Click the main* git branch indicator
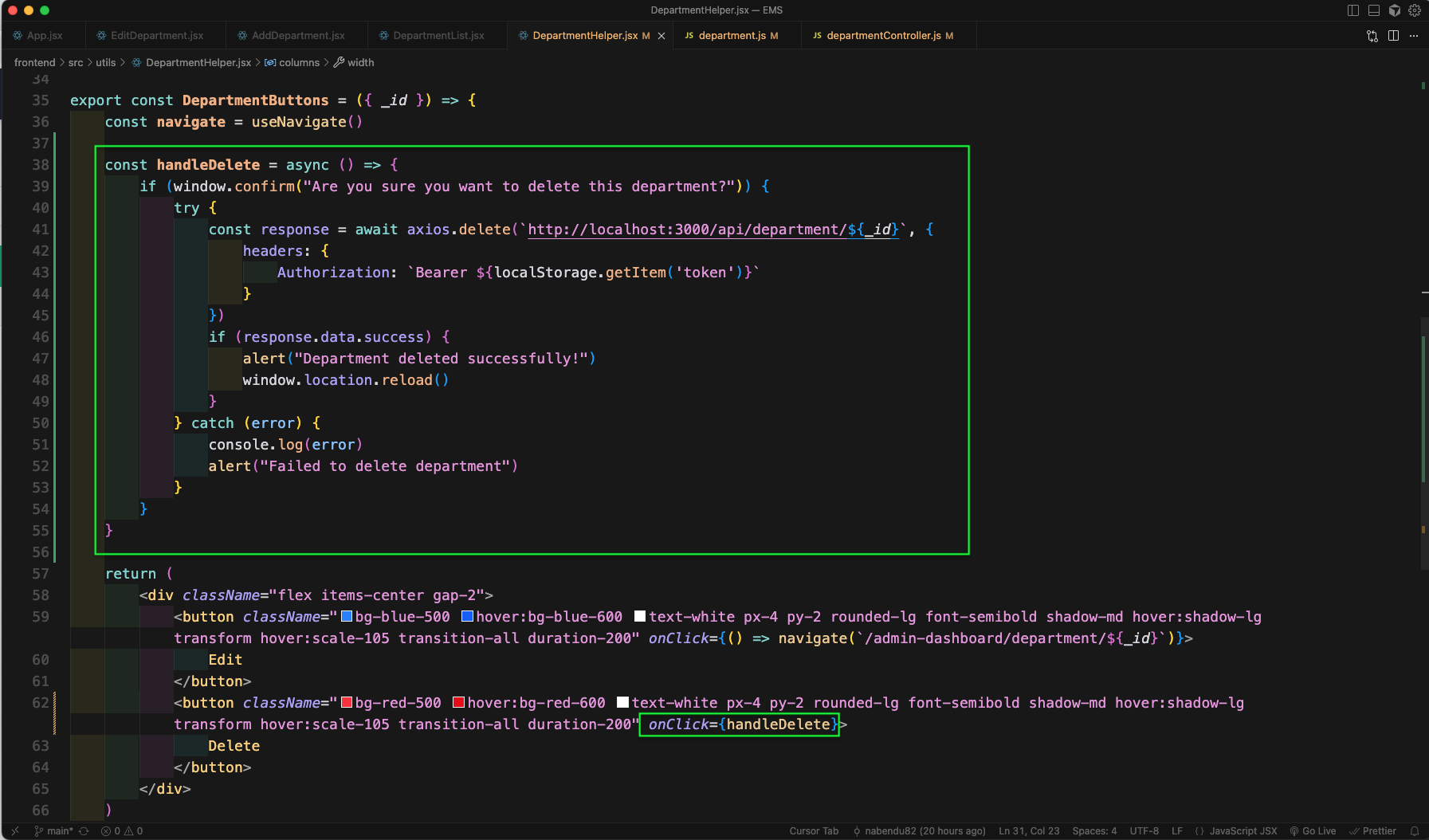This screenshot has height=840, width=1429. click(53, 831)
